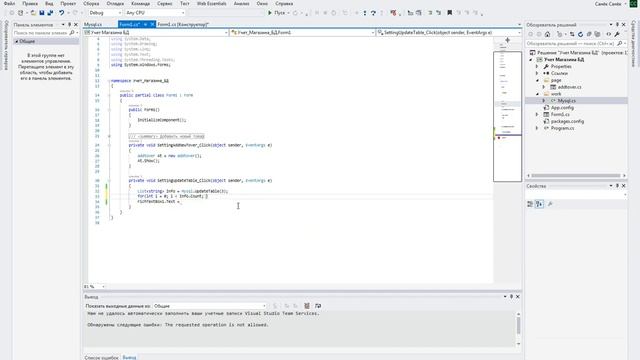This screenshot has width=640, height=360.
Task: Click the property pages wrench in the Свойства panel
Action: 550,204
